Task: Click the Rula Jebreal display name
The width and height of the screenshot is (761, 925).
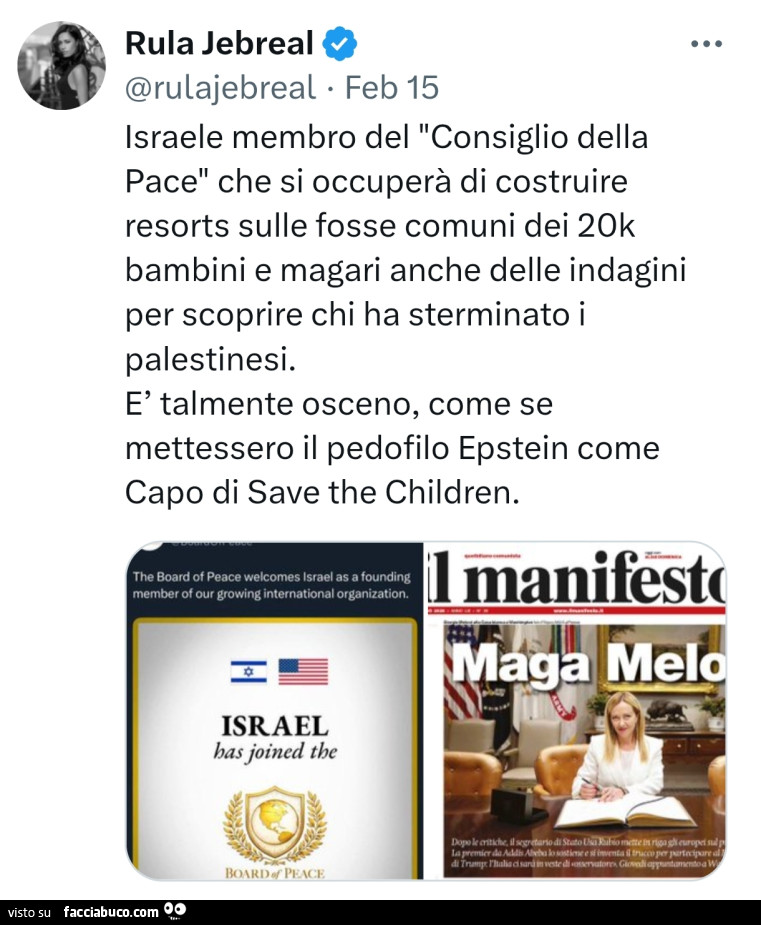Action: (x=219, y=44)
